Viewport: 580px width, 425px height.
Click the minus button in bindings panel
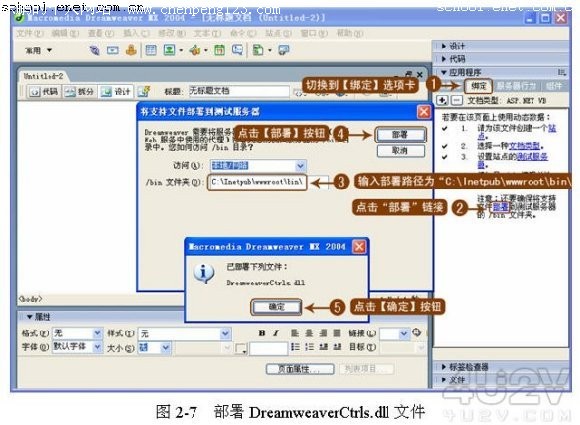pyautogui.click(x=457, y=100)
